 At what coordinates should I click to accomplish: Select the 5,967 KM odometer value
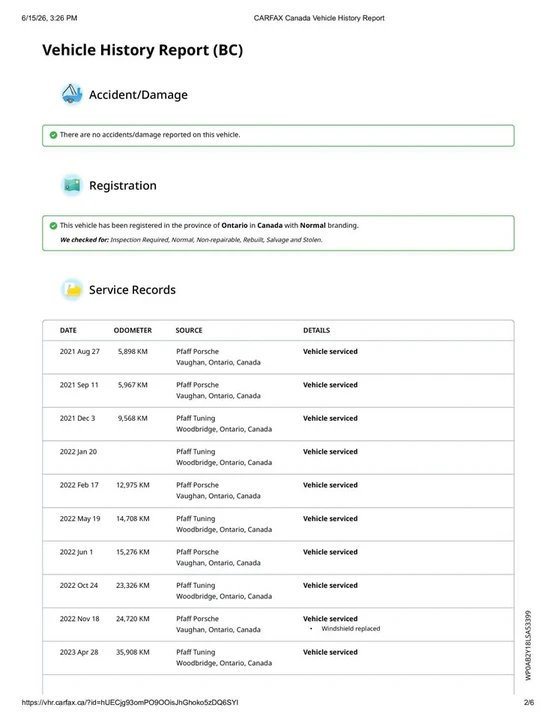coord(133,385)
